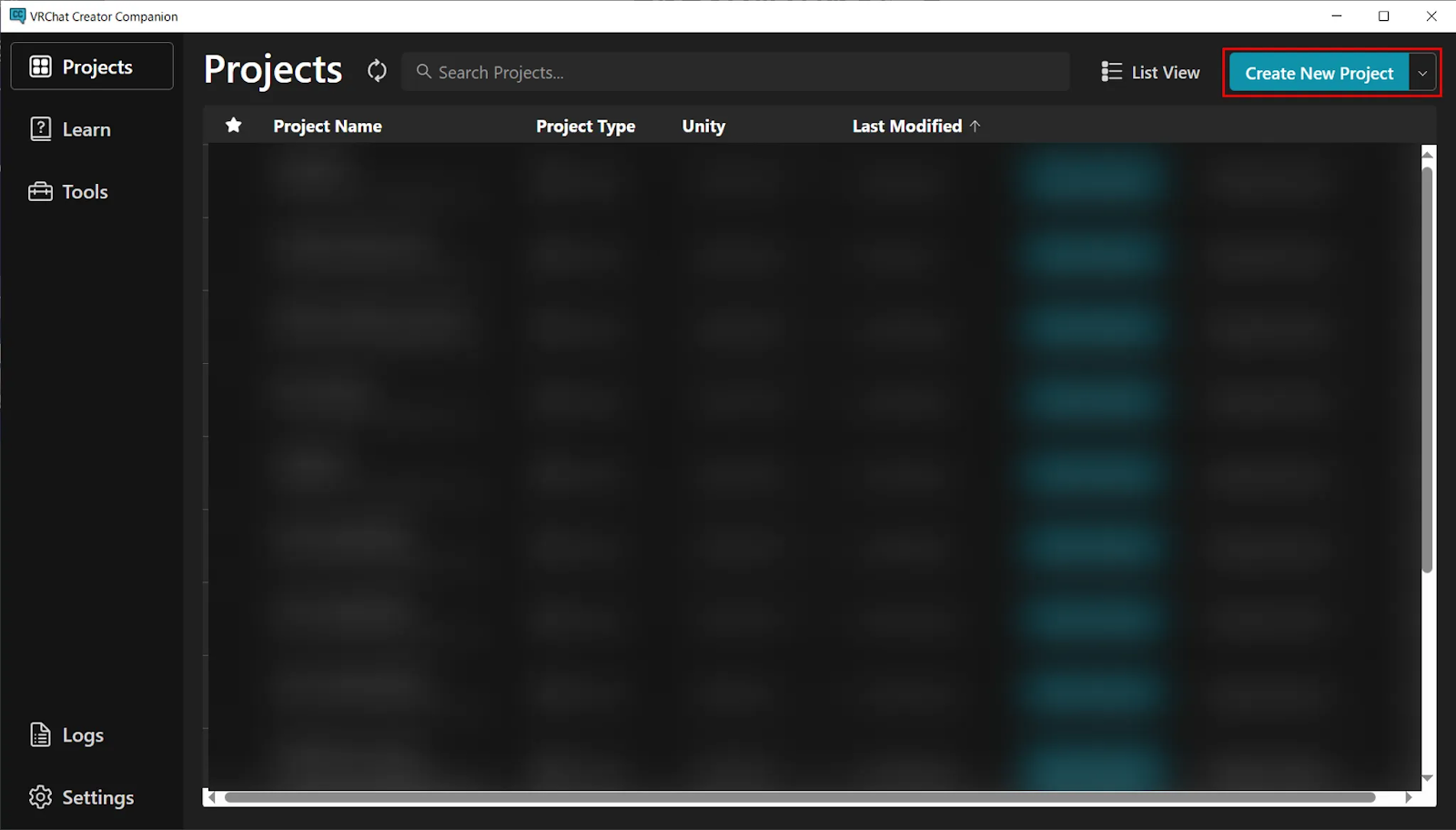Refresh the projects list icon
The width and height of the screenshot is (1456, 830).
click(377, 71)
